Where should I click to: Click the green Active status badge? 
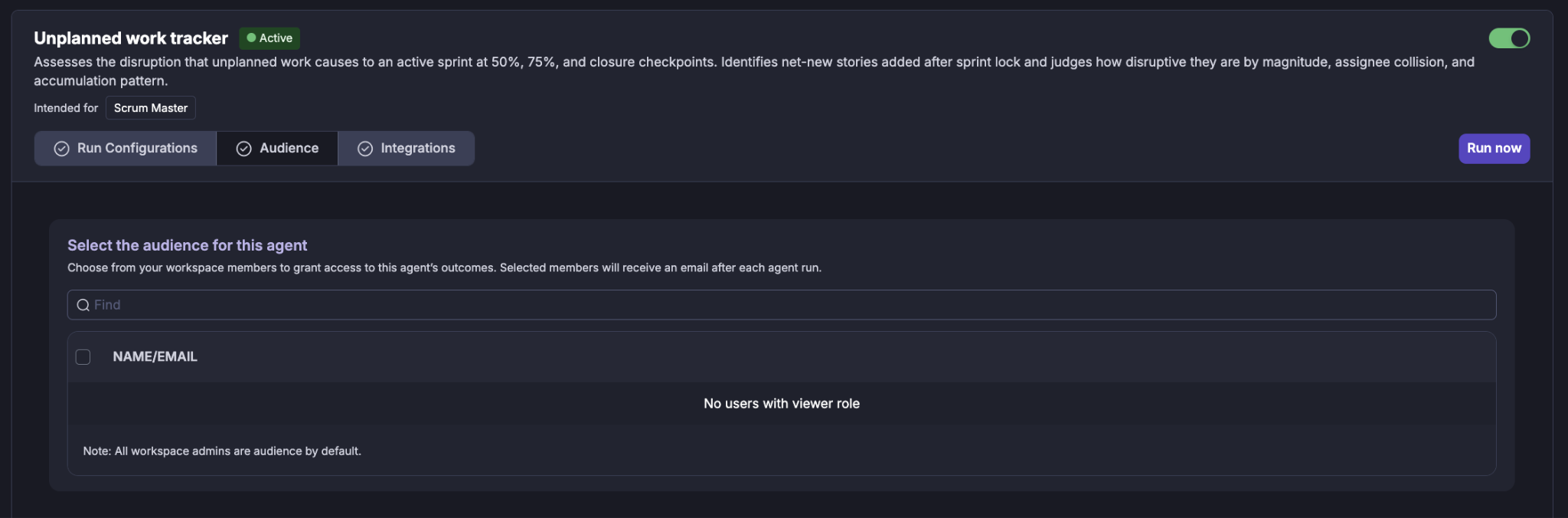[x=269, y=38]
